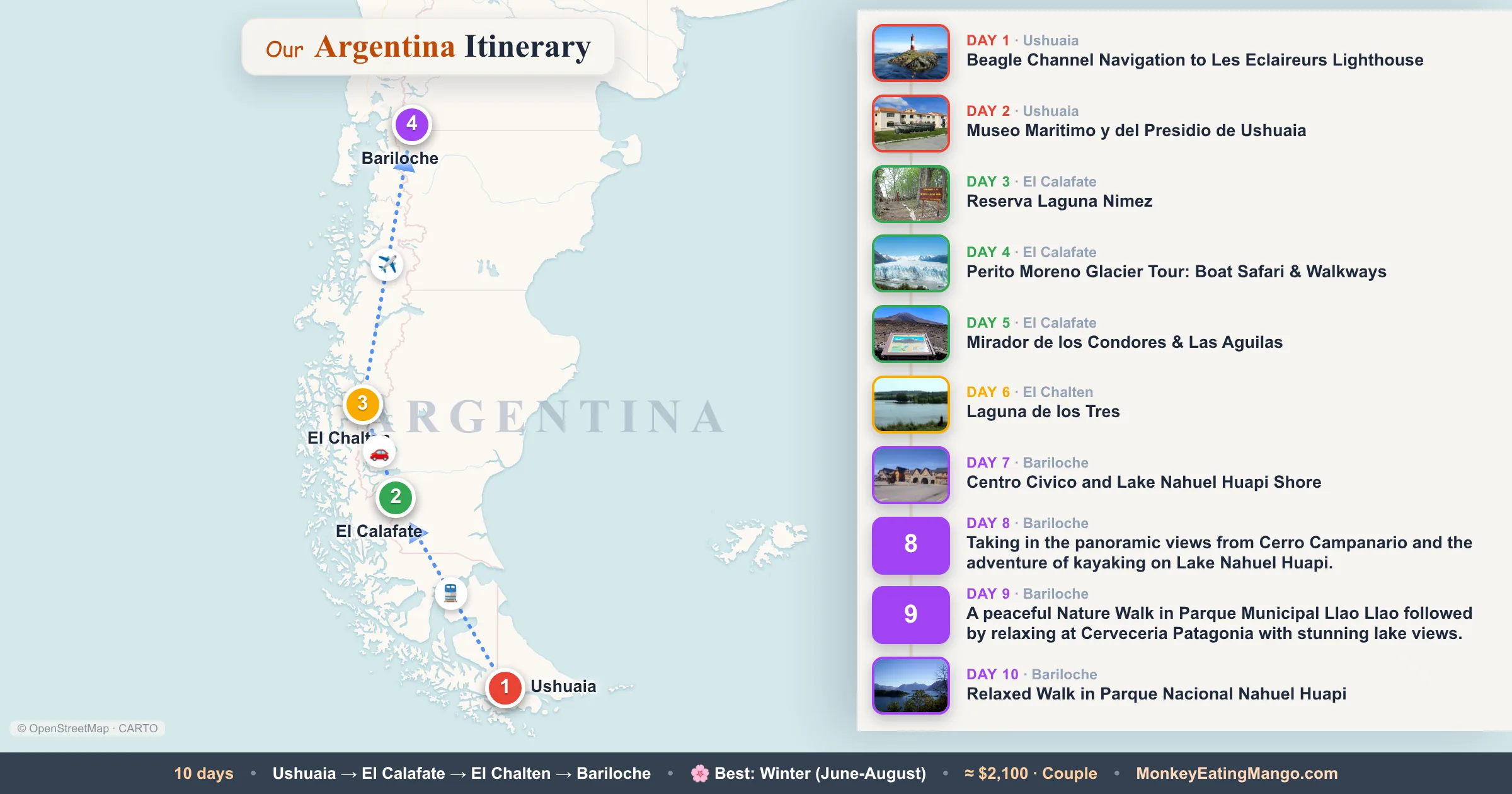The height and width of the screenshot is (794, 1512).
Task: Click the airplane transport icon on the route
Action: click(x=387, y=264)
